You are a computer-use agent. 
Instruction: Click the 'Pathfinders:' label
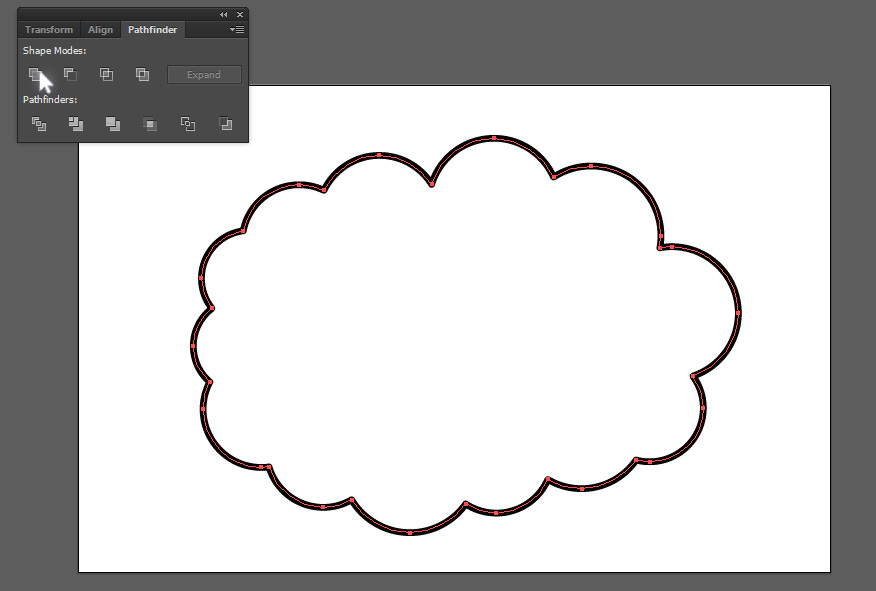50,99
